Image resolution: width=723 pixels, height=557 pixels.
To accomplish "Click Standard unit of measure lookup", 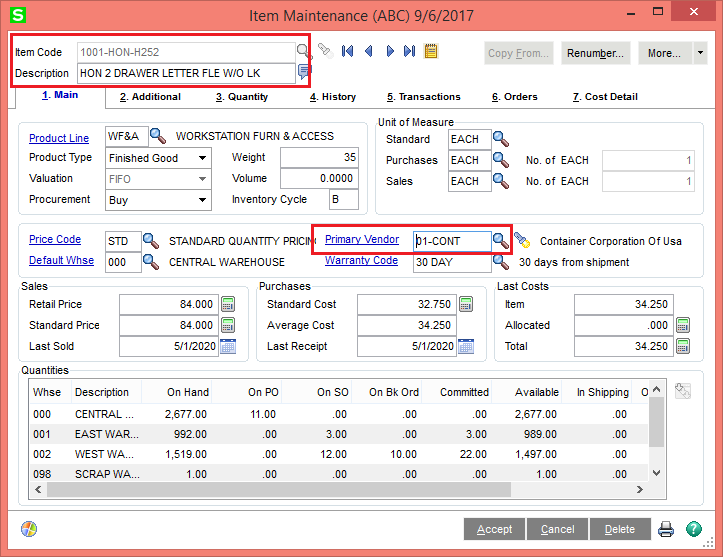I will click(x=501, y=139).
